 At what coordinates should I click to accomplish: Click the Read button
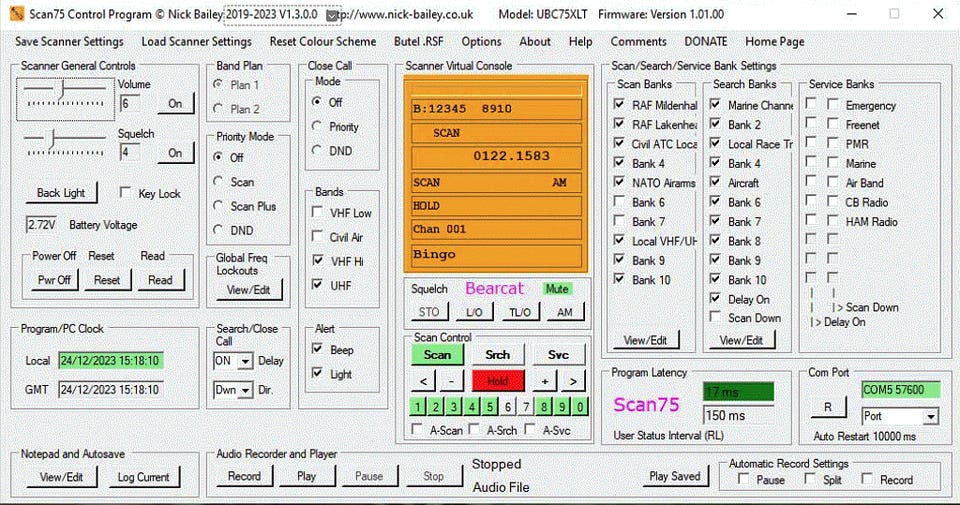[x=160, y=280]
